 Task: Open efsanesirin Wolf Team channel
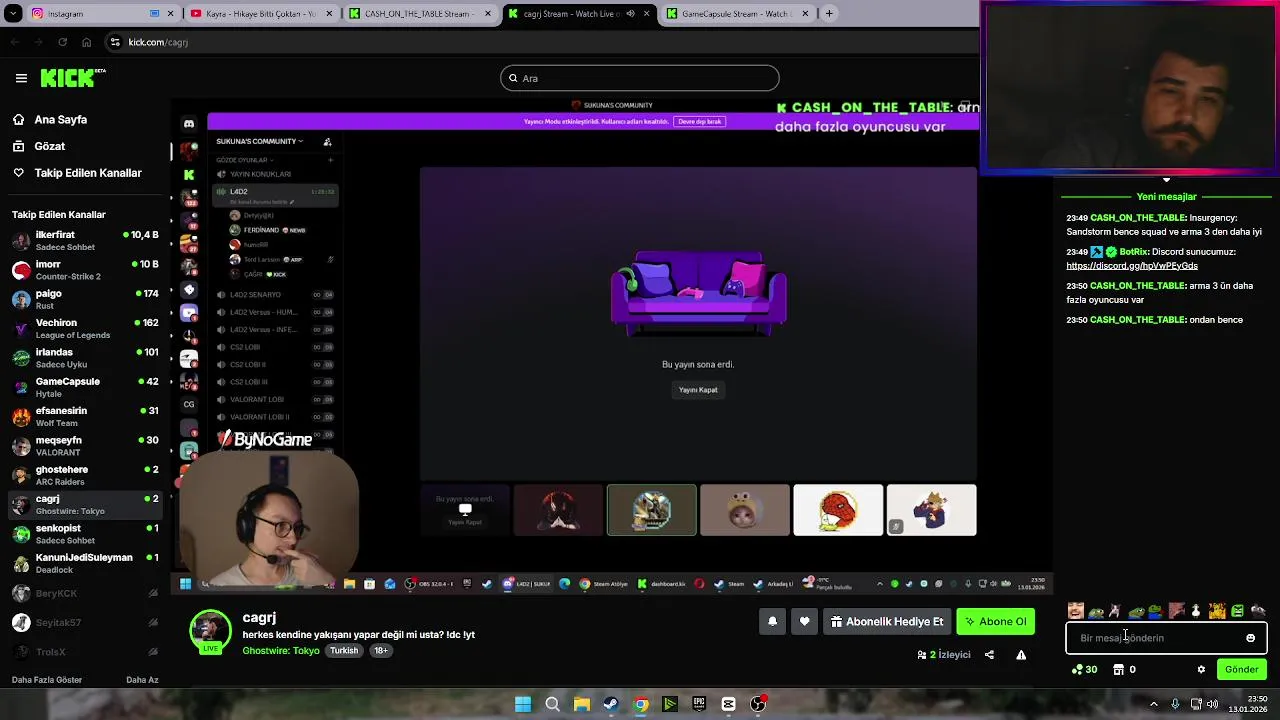tap(85, 416)
